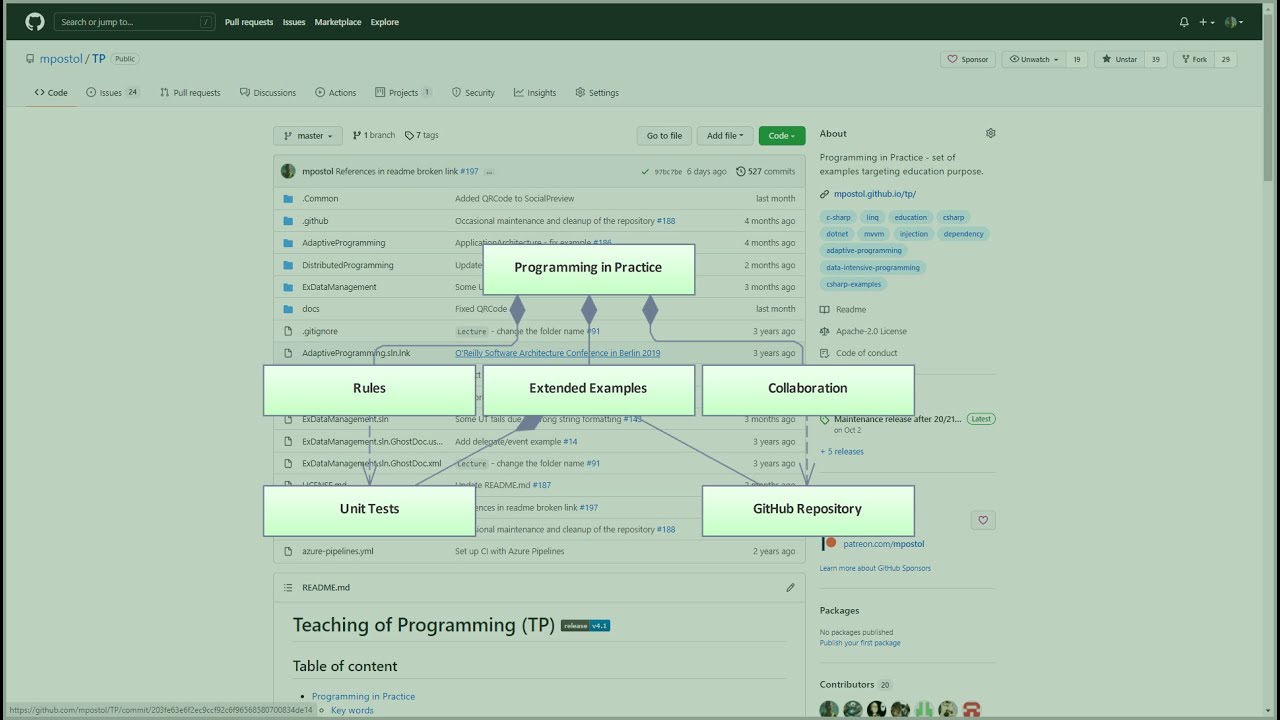Open the Add file dropdown
The width and height of the screenshot is (1280, 720).
click(725, 136)
